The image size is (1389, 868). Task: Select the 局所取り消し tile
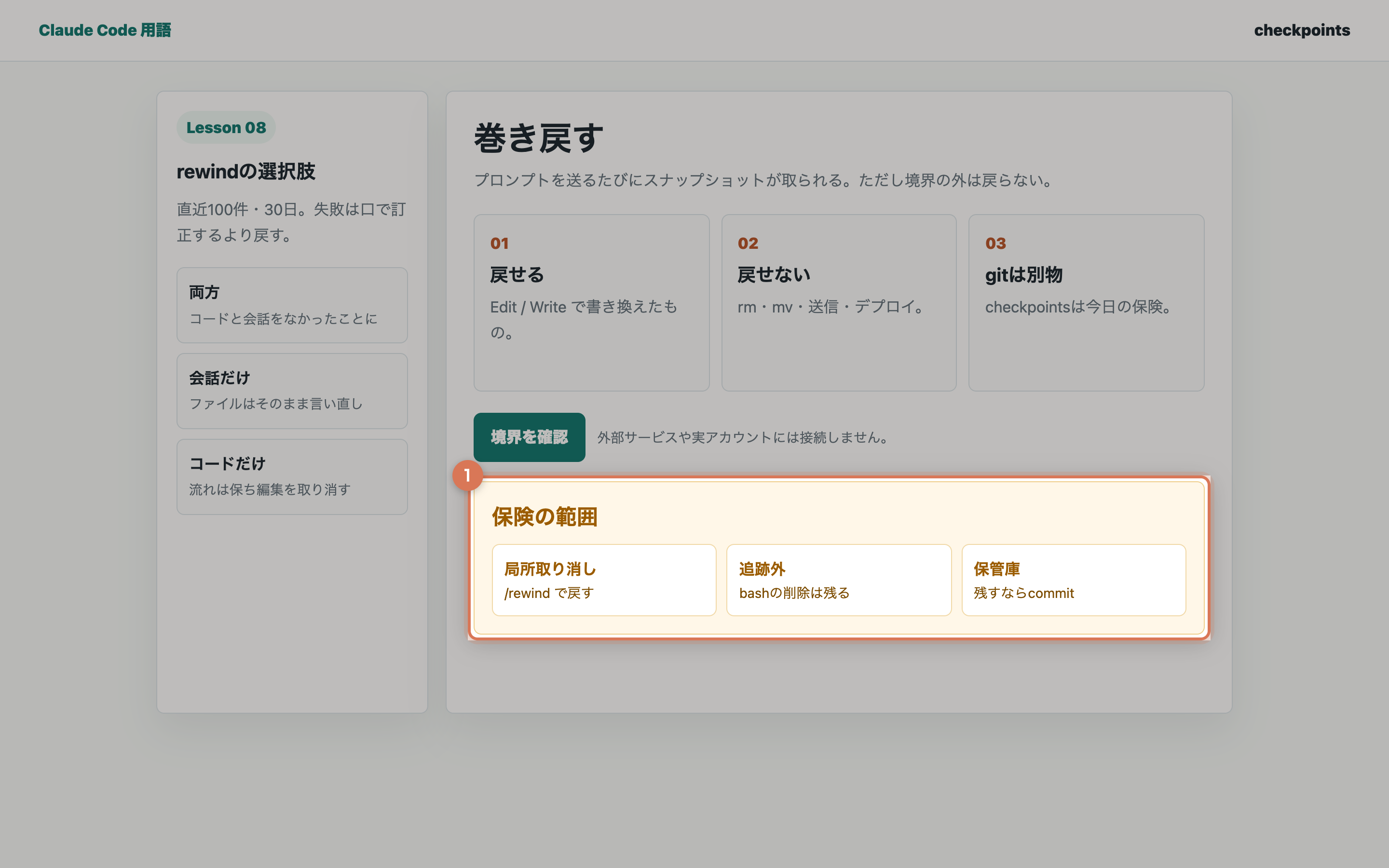click(x=604, y=580)
